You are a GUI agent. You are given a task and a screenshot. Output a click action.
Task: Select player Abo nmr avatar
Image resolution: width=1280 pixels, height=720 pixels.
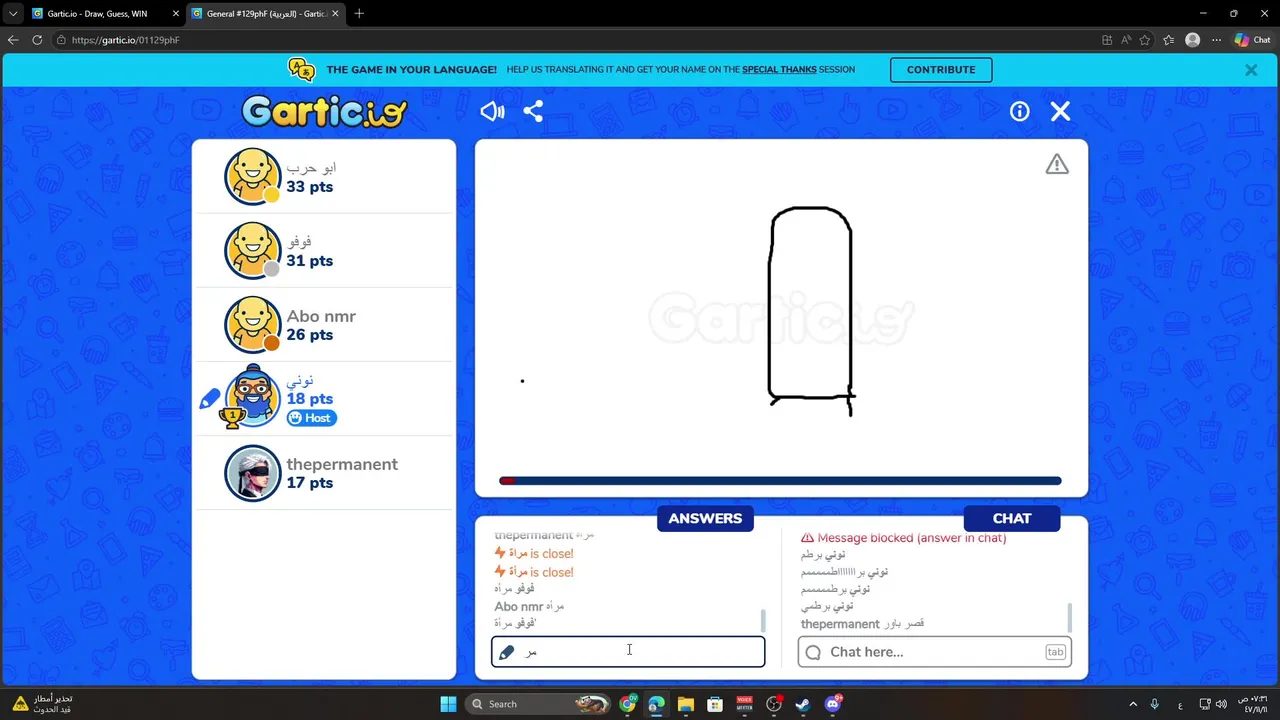pyautogui.click(x=253, y=324)
